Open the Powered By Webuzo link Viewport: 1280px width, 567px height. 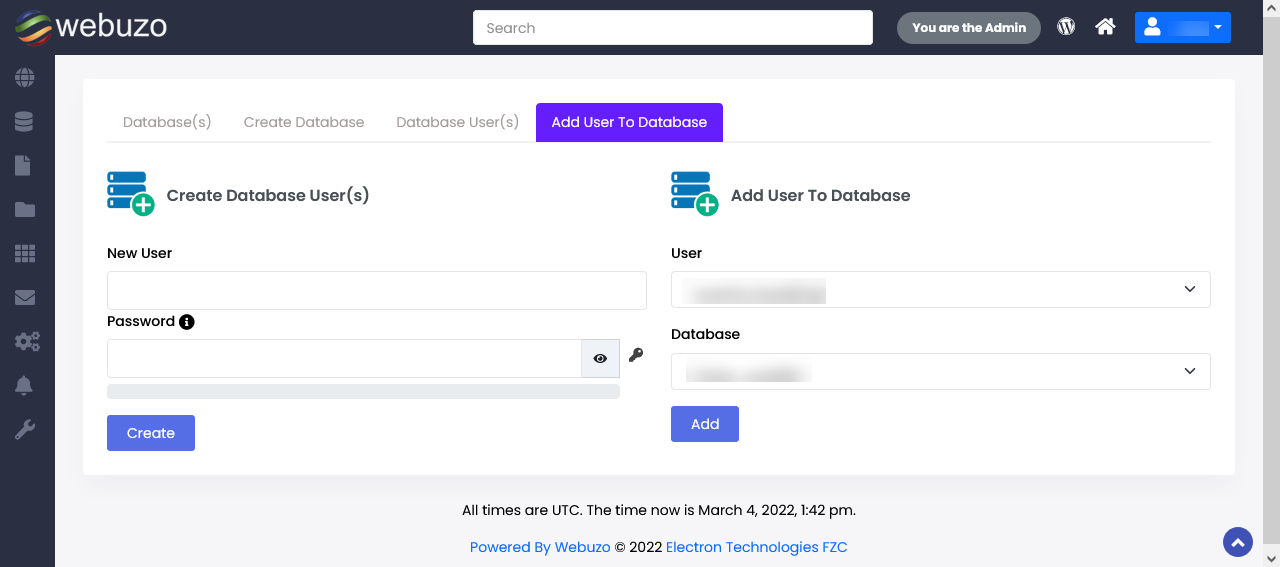[540, 547]
